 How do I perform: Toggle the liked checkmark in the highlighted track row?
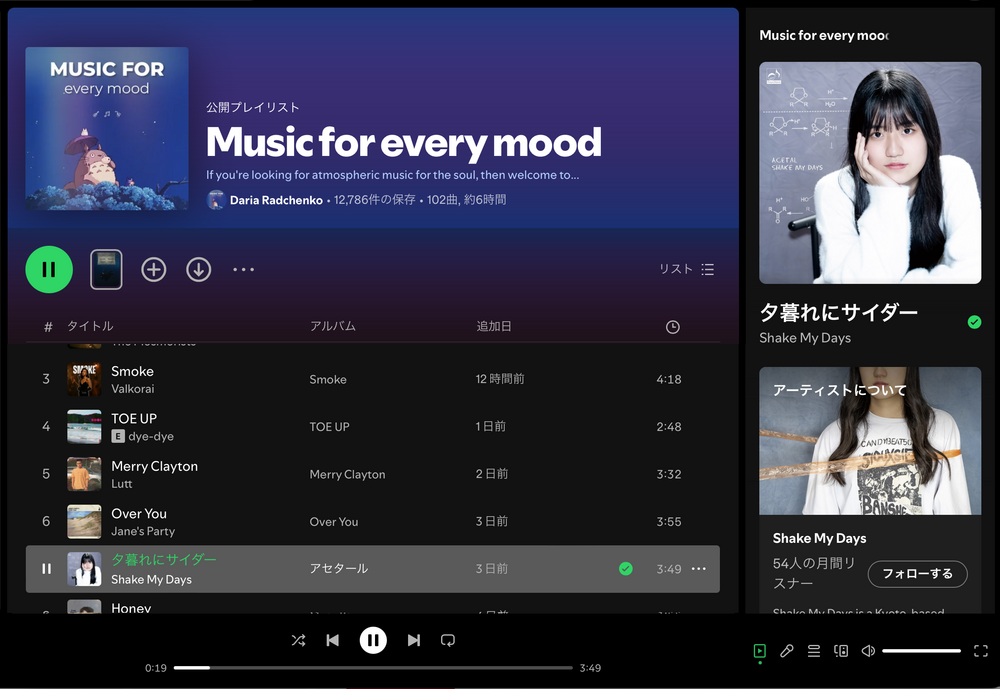click(626, 568)
